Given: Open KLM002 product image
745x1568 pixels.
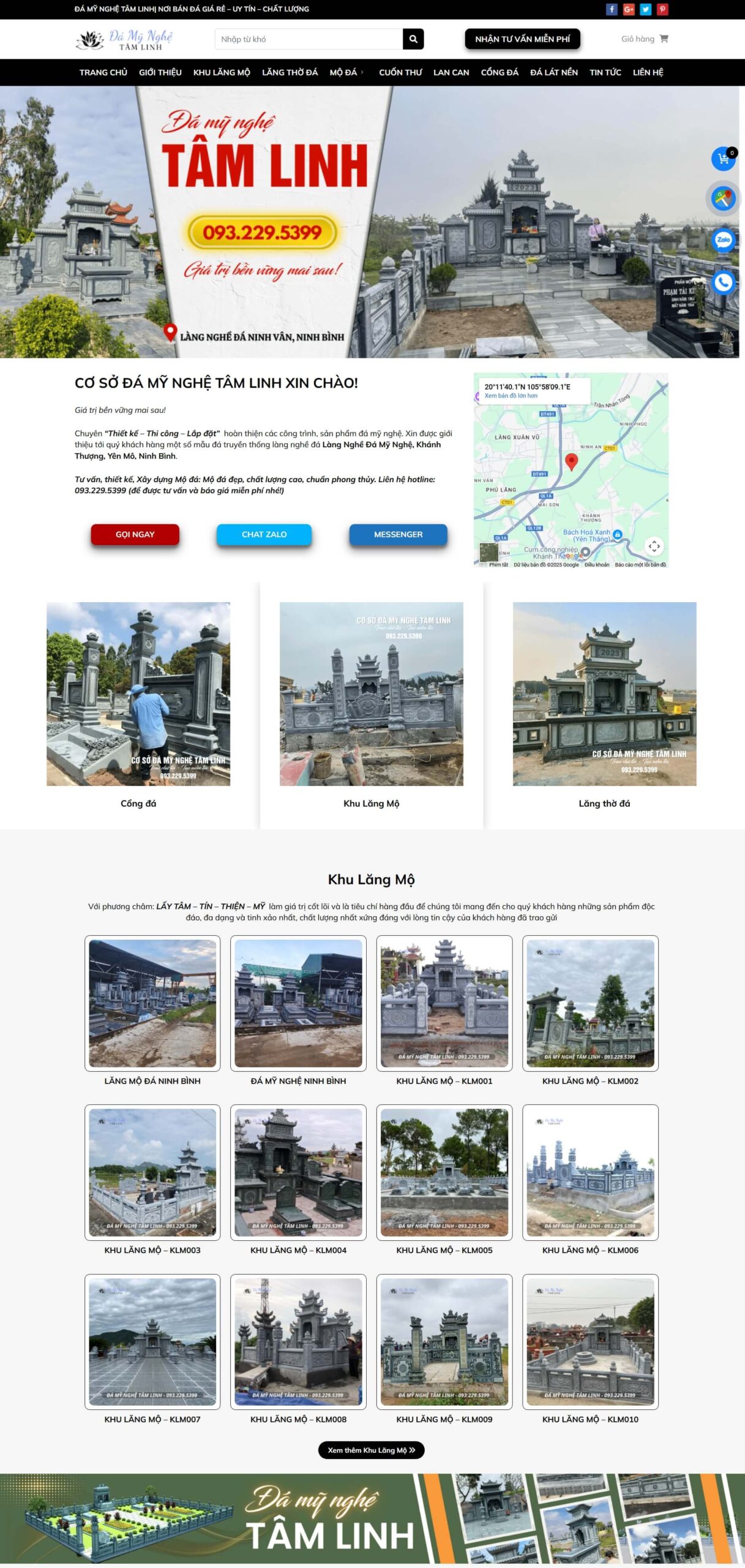Looking at the screenshot, I should 590,1003.
